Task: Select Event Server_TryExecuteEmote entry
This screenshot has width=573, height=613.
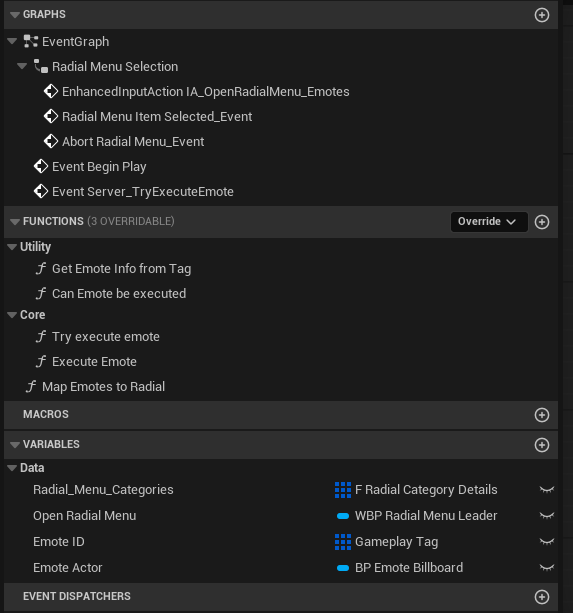Action: [143, 192]
